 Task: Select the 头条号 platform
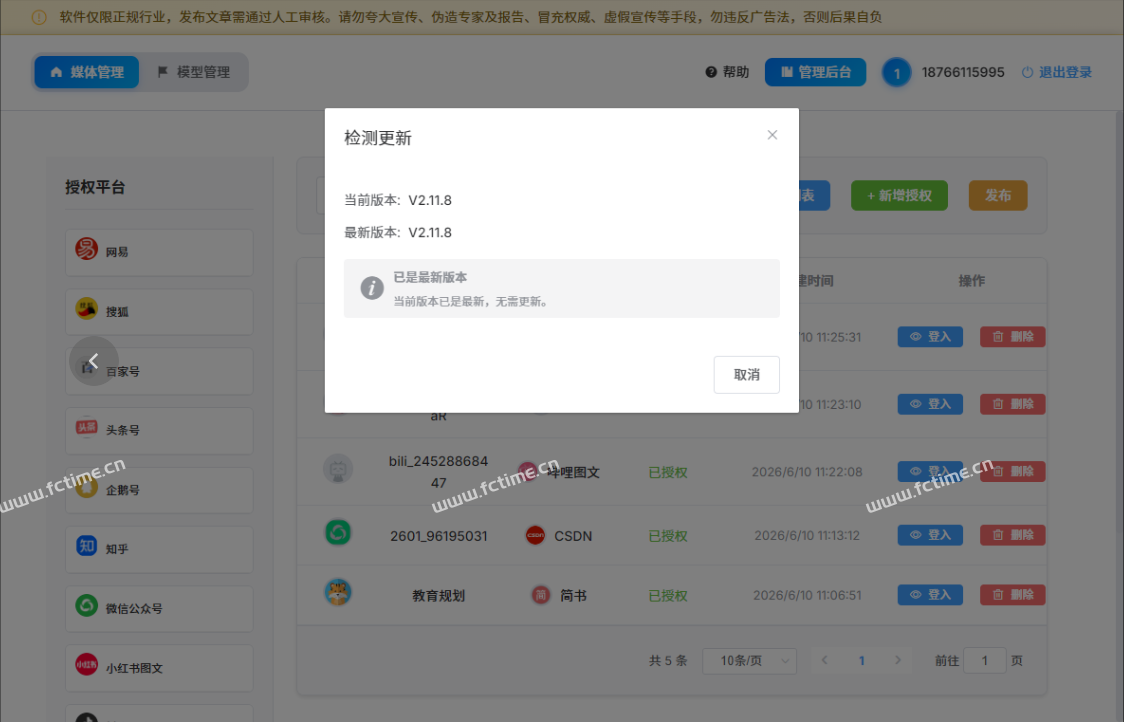159,431
